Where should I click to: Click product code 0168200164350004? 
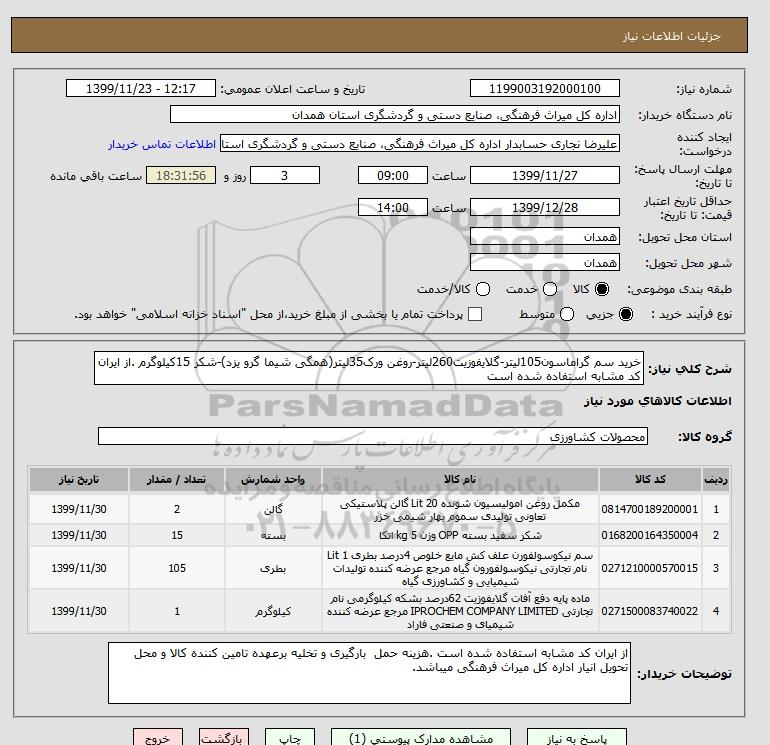point(650,535)
